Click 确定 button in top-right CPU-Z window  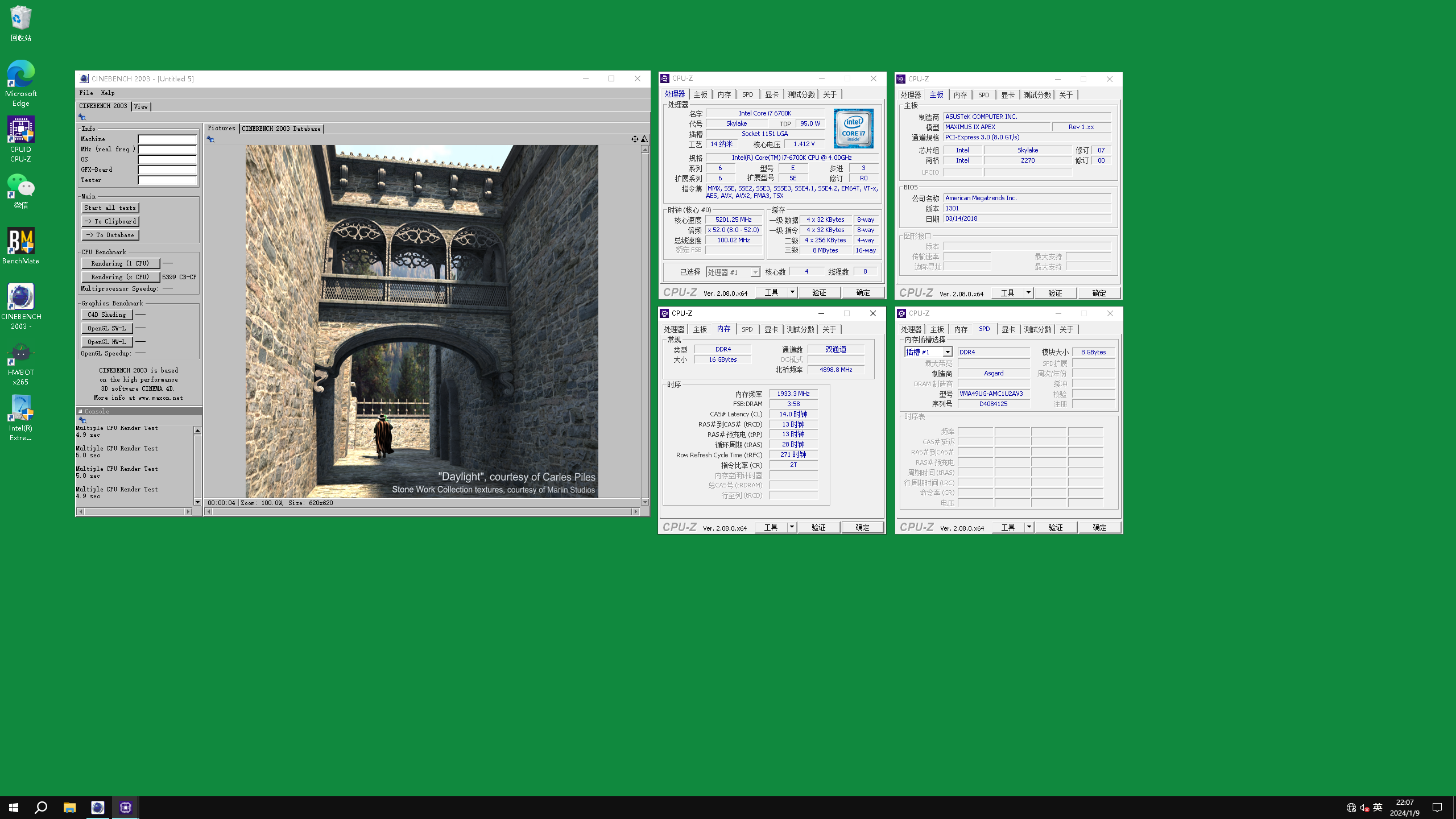[1099, 293]
